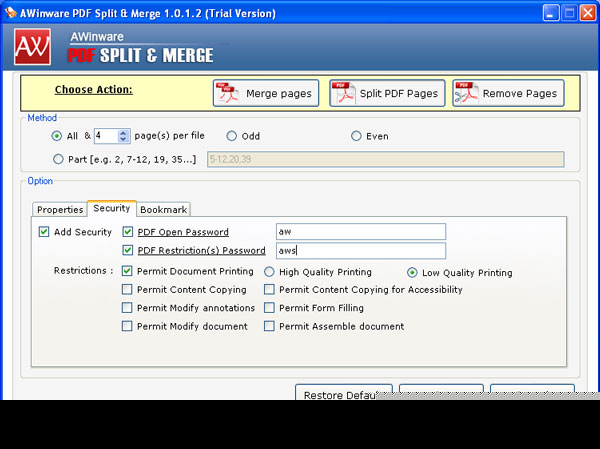Switch to the Security tab
Image resolution: width=600 pixels, height=449 pixels.
(x=112, y=208)
